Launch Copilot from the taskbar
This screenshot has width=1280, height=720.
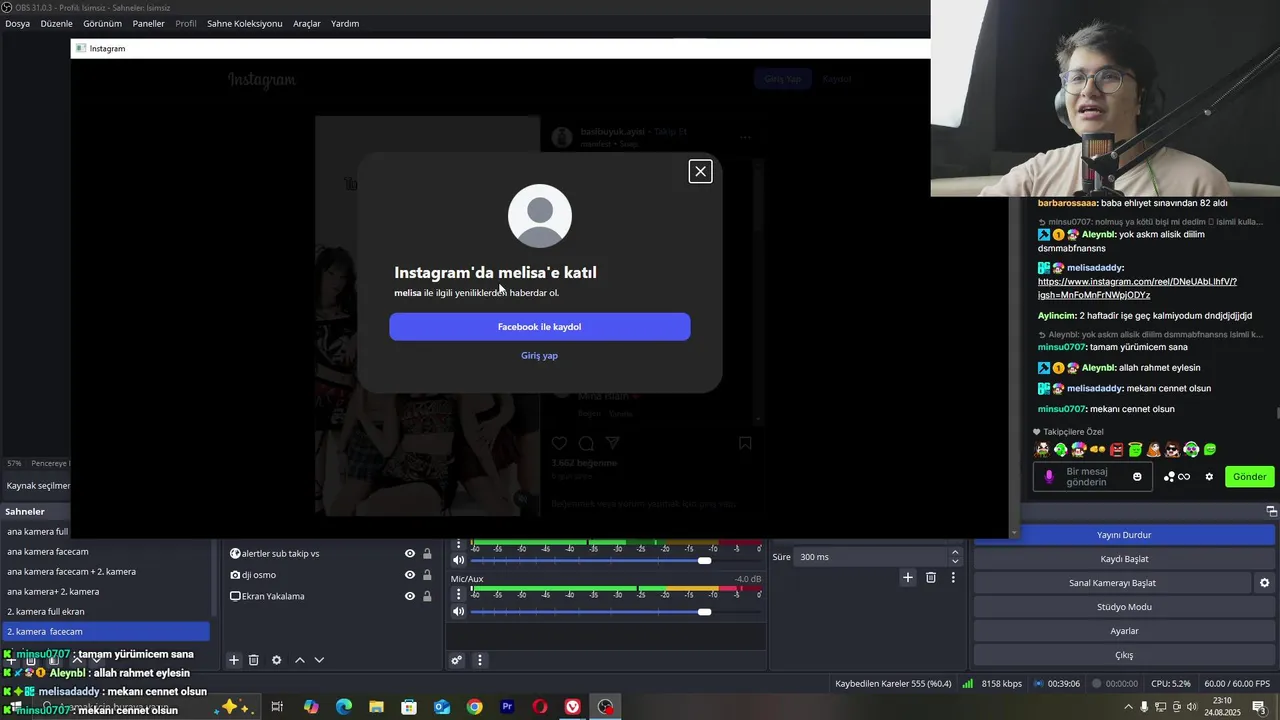coord(311,707)
